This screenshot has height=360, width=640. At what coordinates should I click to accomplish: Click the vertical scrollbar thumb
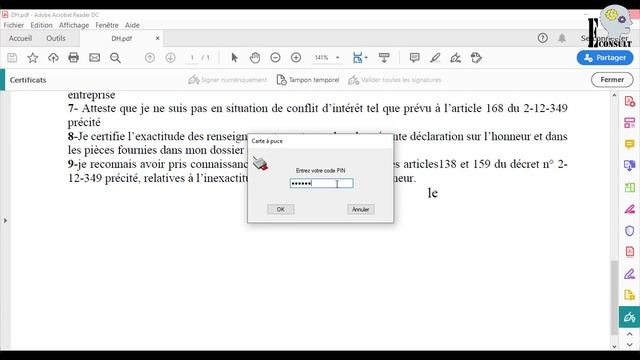click(x=614, y=297)
